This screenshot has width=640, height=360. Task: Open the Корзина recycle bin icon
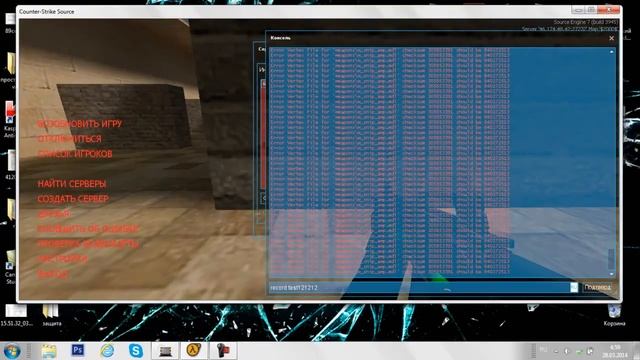(x=614, y=315)
